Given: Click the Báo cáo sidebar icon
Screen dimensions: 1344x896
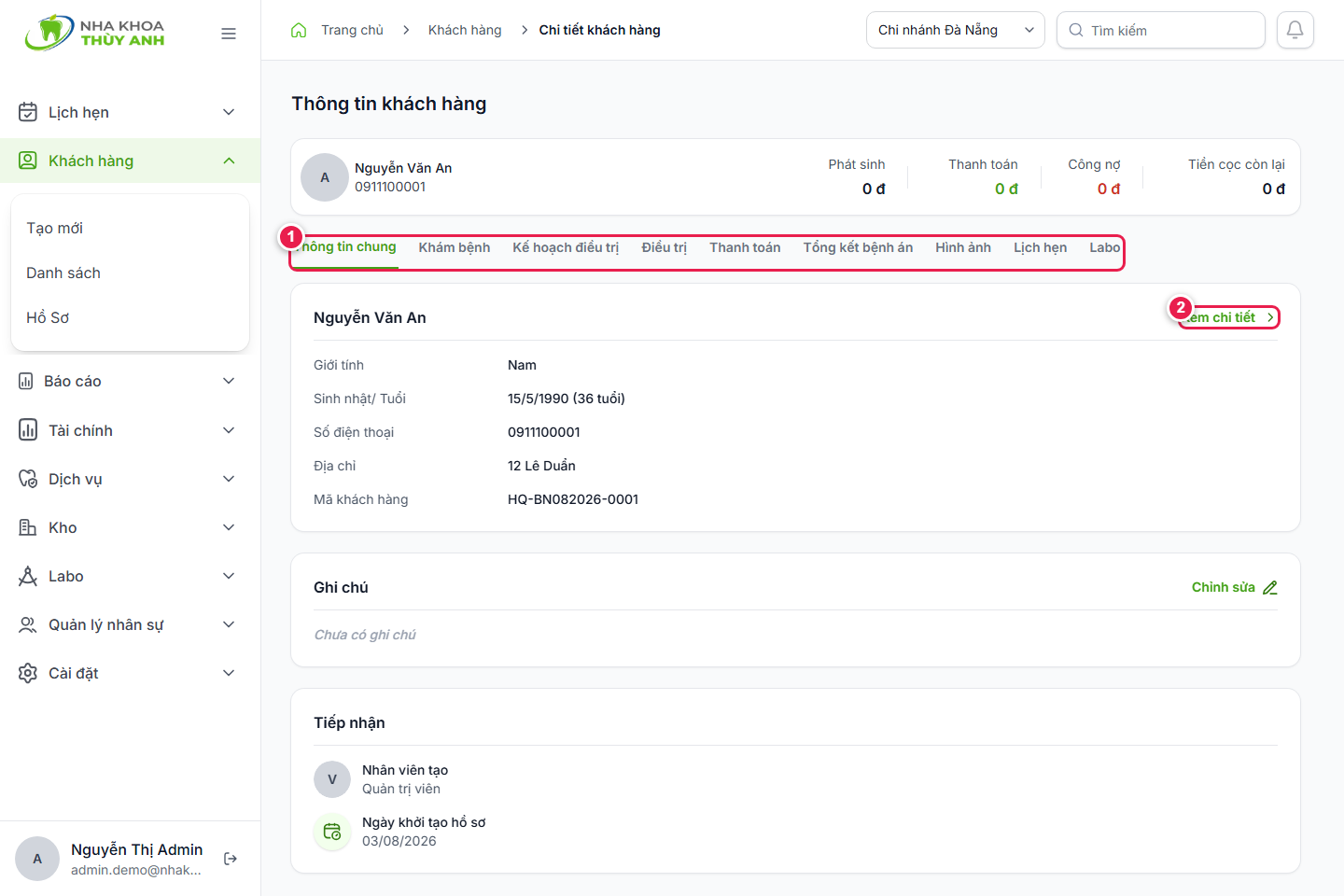Looking at the screenshot, I should (26, 381).
